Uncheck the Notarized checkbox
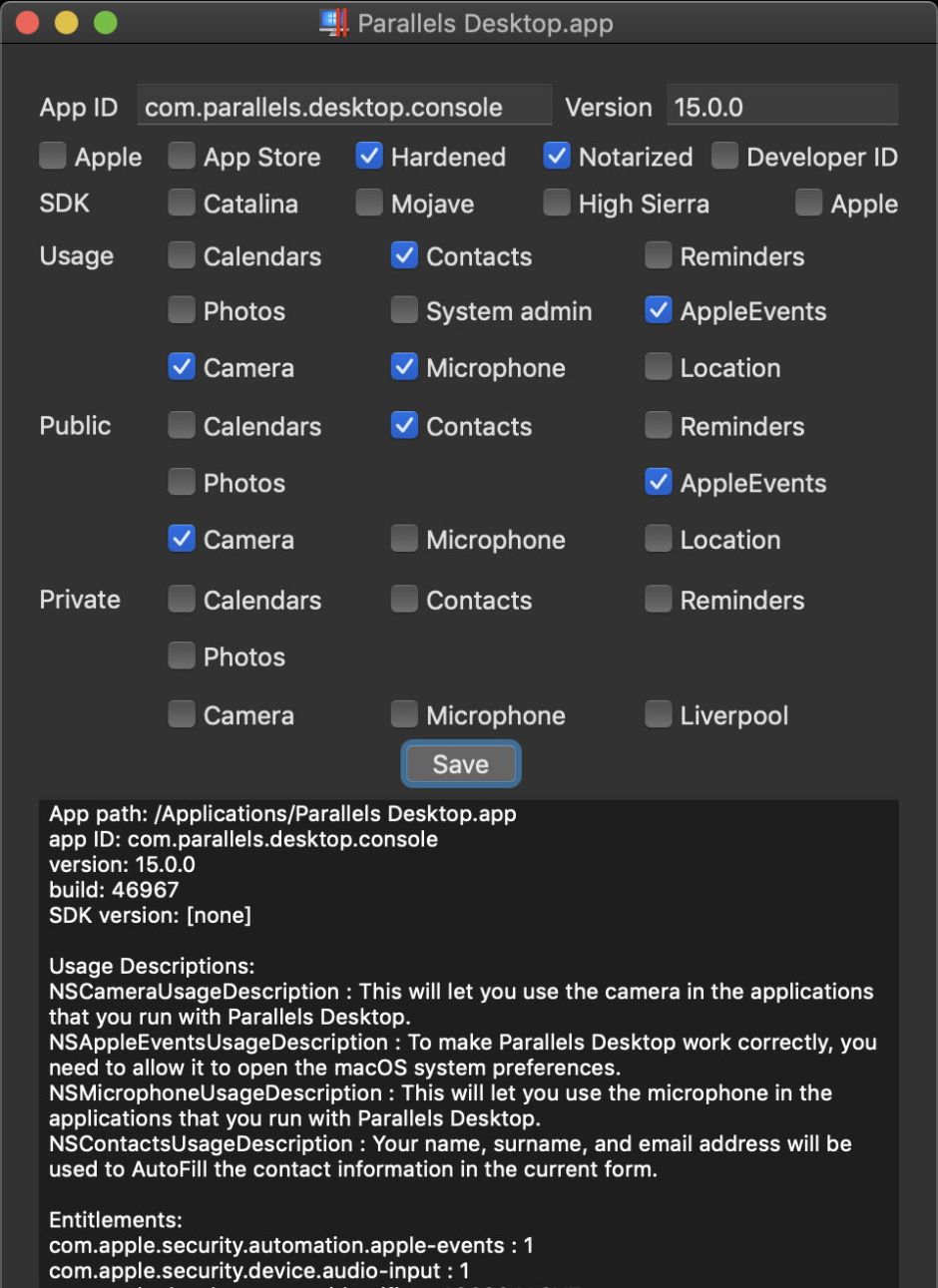Image resolution: width=938 pixels, height=1288 pixels. click(x=557, y=156)
